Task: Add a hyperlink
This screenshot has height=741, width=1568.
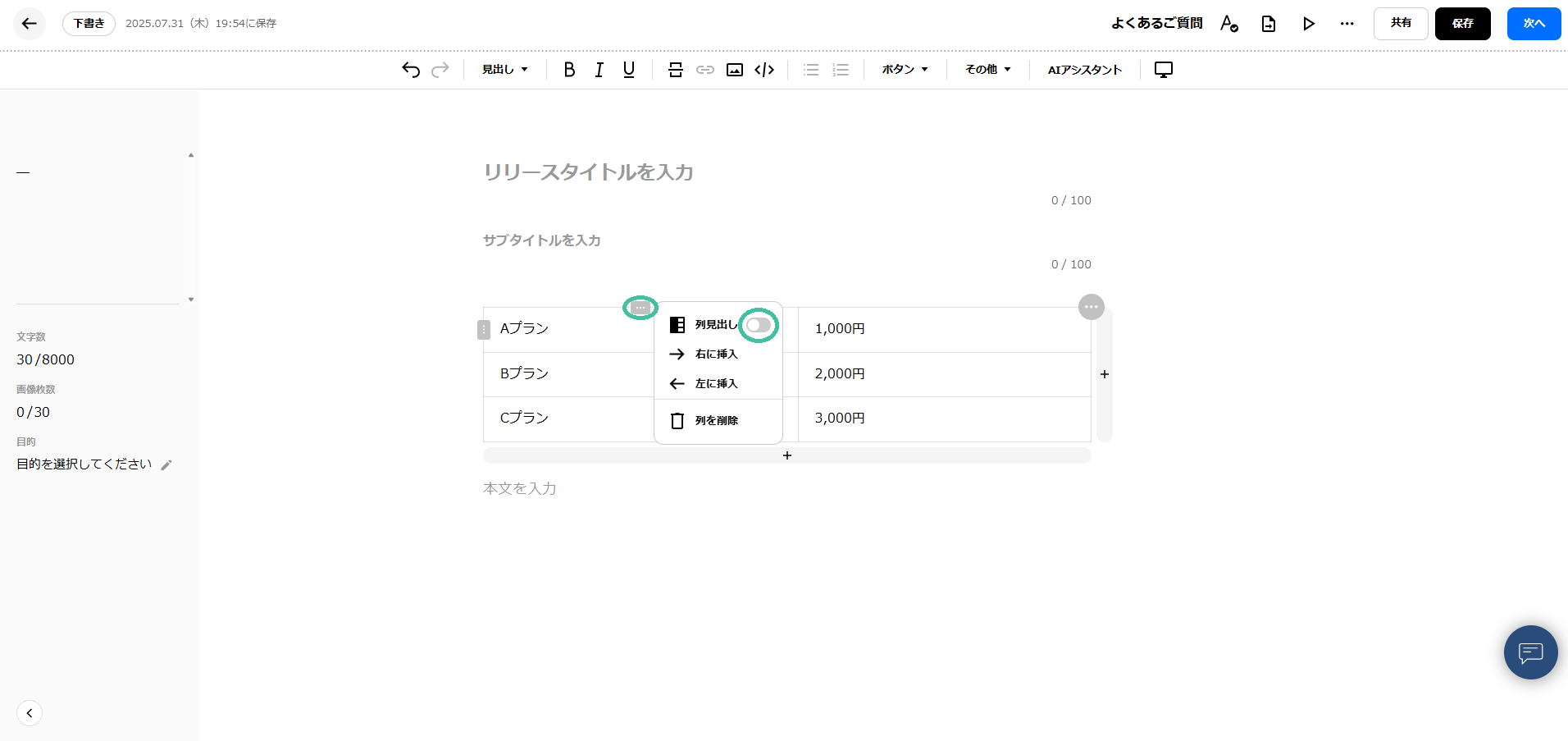Action: [704, 70]
